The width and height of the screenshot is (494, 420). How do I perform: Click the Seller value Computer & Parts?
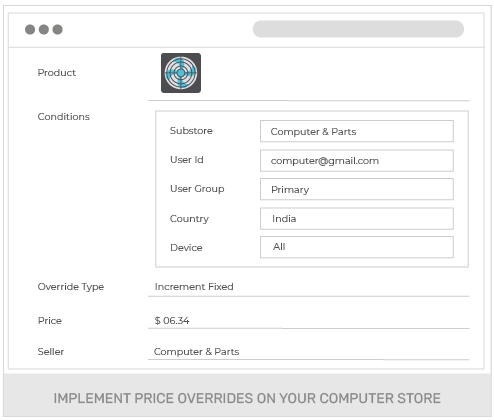pos(197,352)
